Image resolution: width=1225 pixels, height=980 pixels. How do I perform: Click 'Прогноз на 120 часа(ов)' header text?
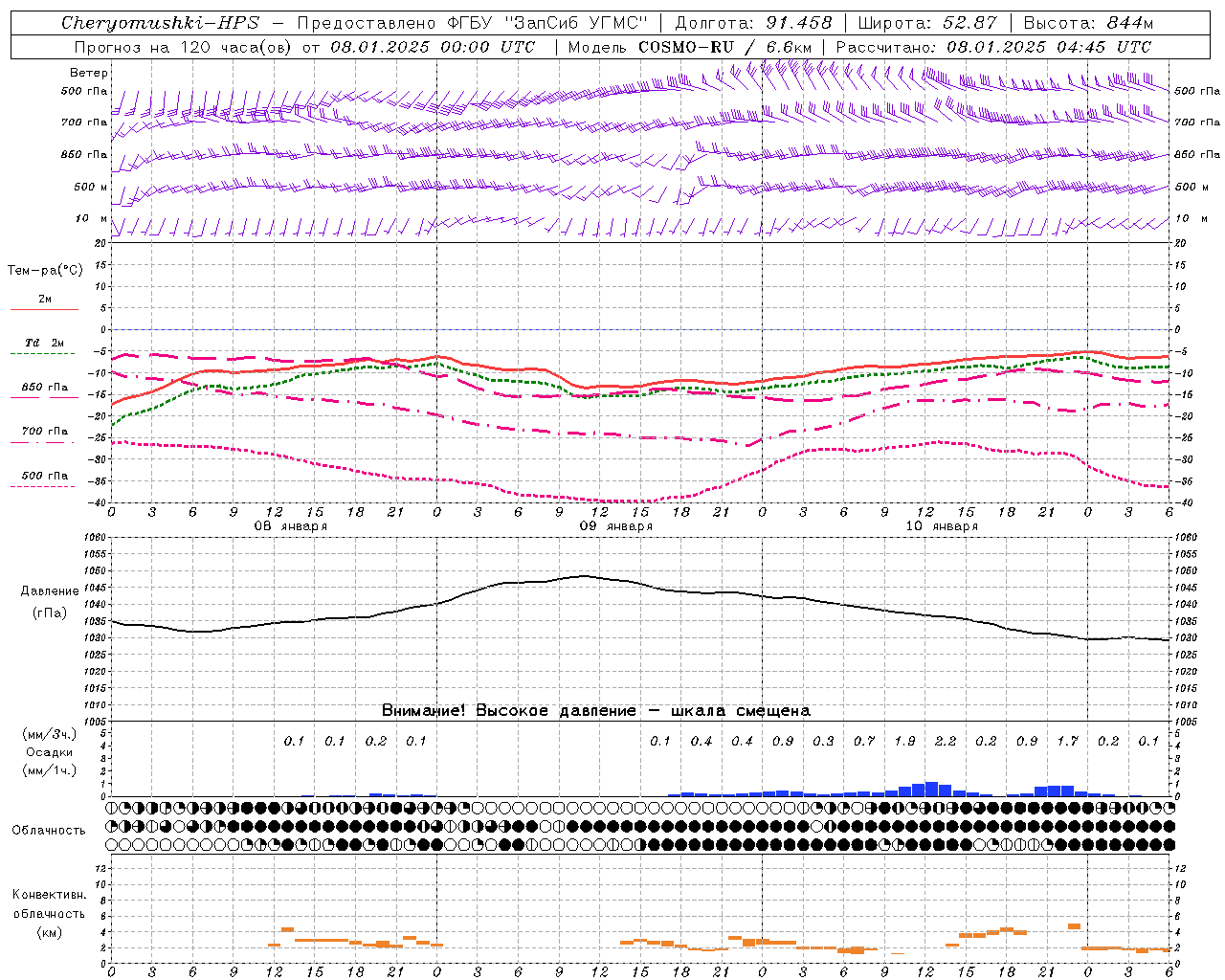coord(184,47)
